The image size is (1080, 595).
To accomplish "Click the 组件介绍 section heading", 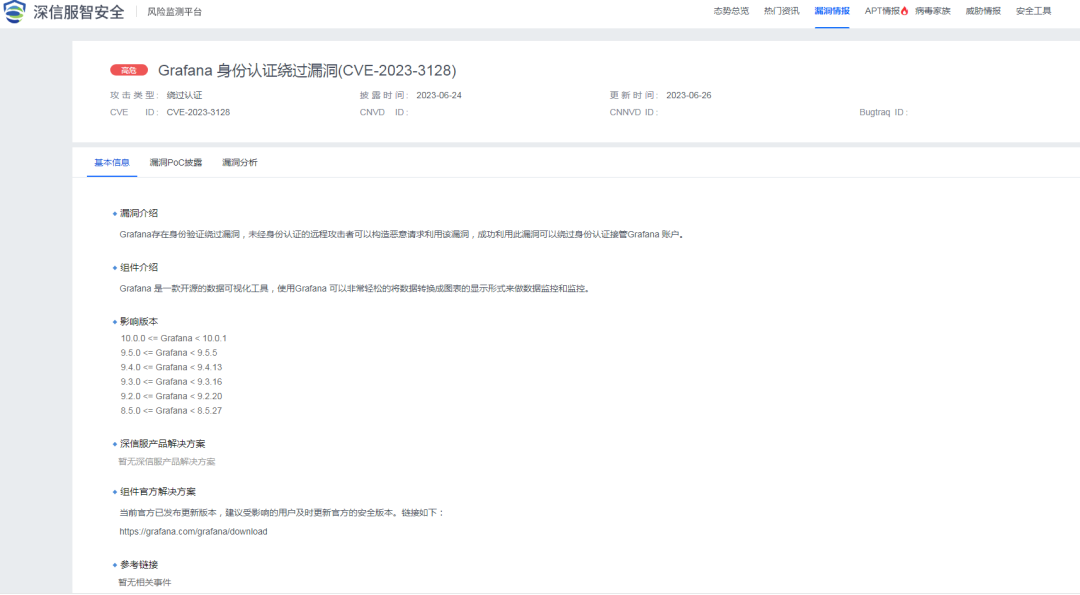I will [x=138, y=267].
